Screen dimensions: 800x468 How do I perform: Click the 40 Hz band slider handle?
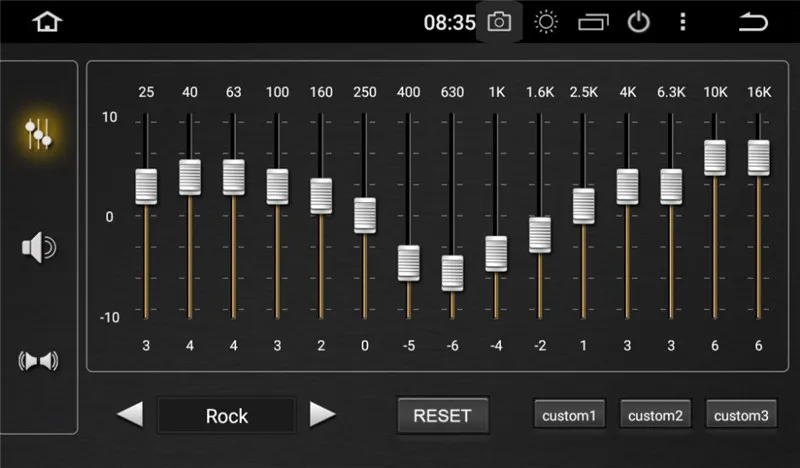coord(190,177)
